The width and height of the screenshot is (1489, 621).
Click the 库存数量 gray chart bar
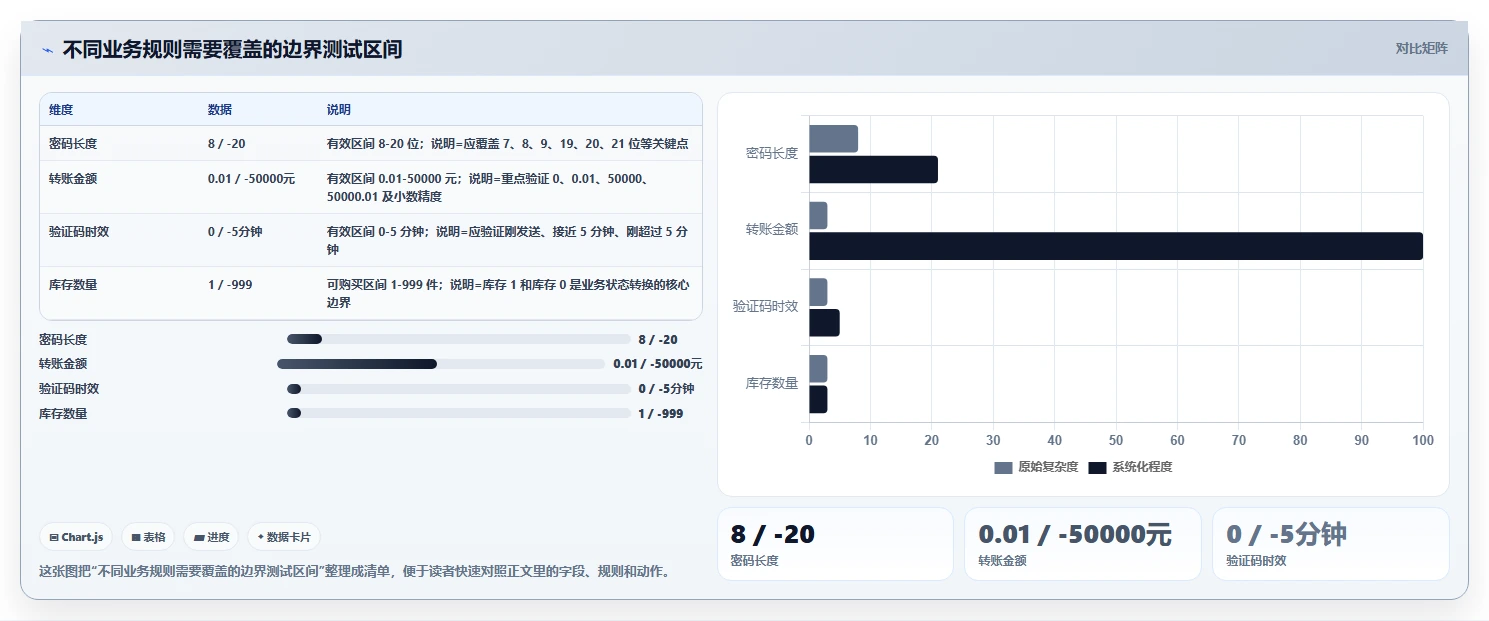[818, 369]
